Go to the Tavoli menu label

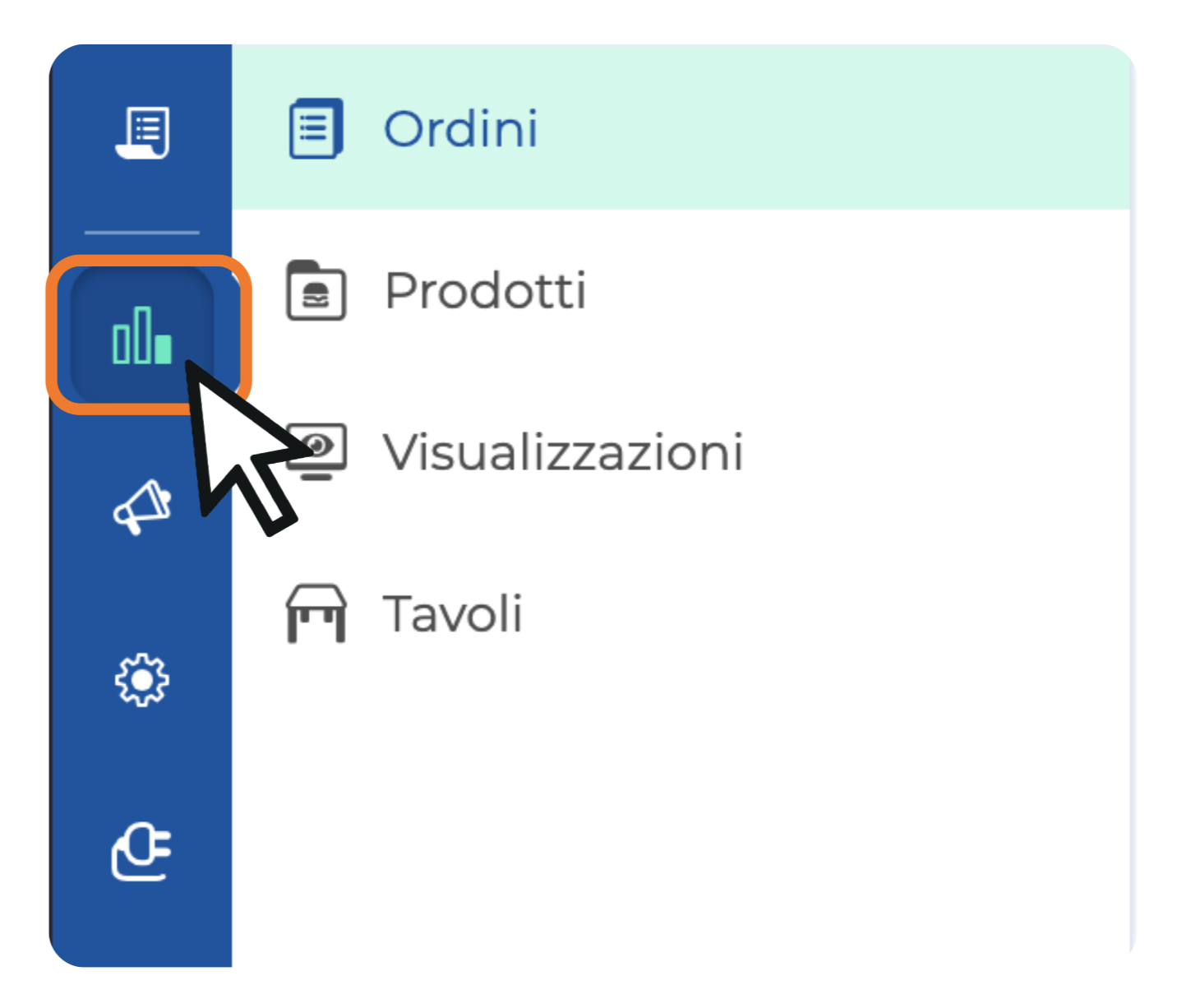452,614
